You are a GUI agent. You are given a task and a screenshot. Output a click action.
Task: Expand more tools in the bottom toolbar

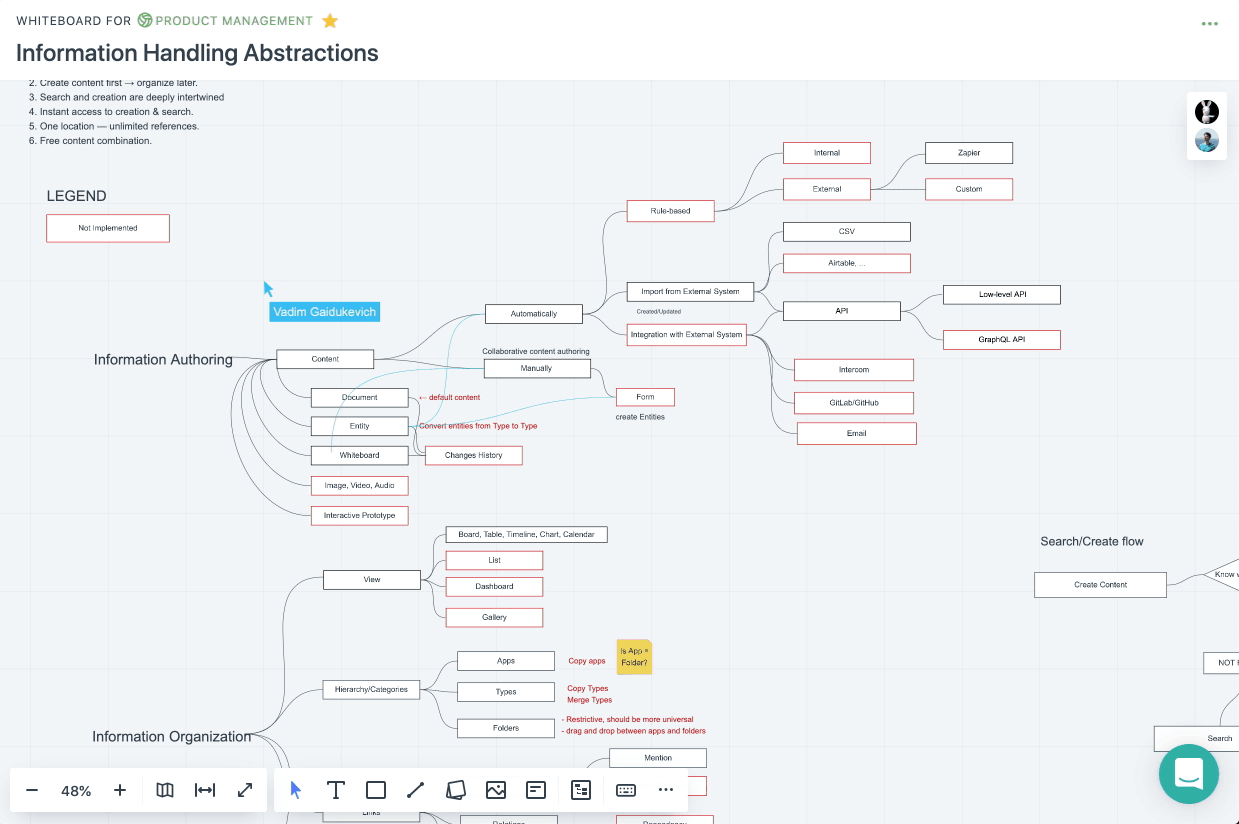[666, 790]
